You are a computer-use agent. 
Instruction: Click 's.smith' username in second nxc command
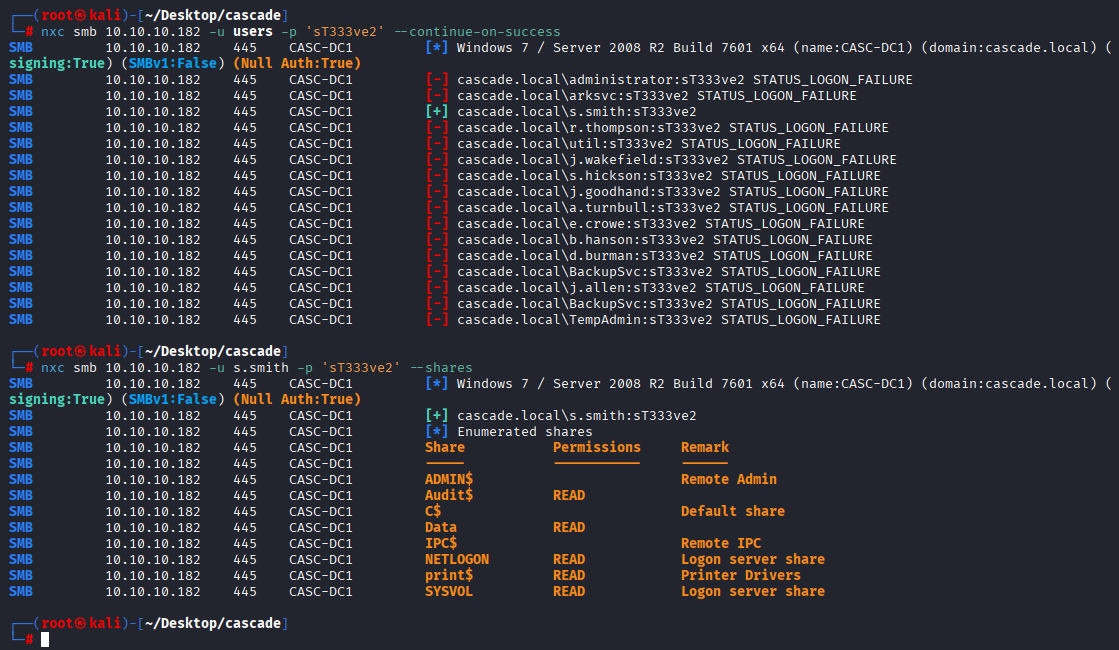pyautogui.click(x=260, y=367)
